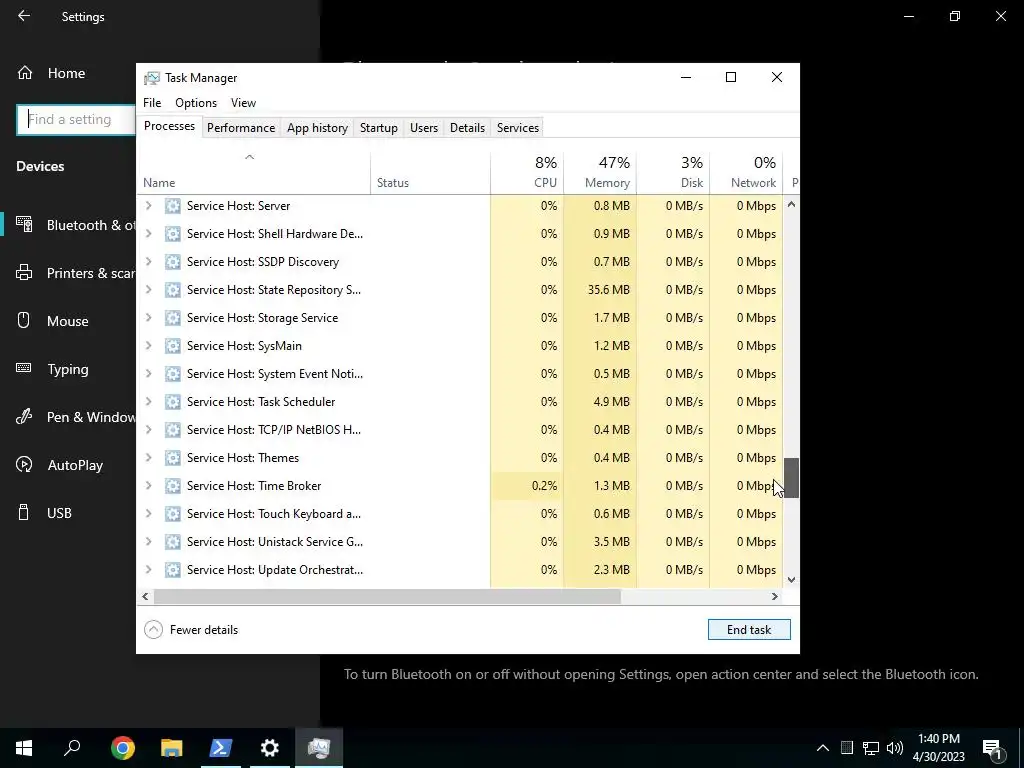Collapse view with Fewer details
The height and width of the screenshot is (768, 1024).
click(191, 630)
